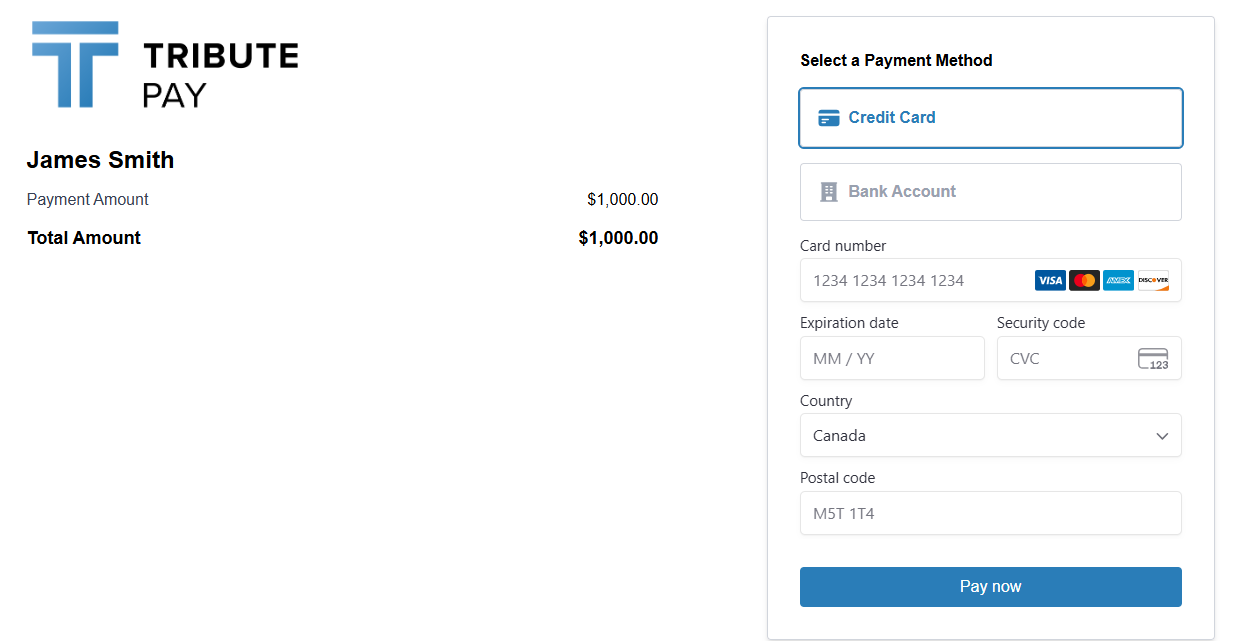Open the Country dropdown

coord(980,436)
